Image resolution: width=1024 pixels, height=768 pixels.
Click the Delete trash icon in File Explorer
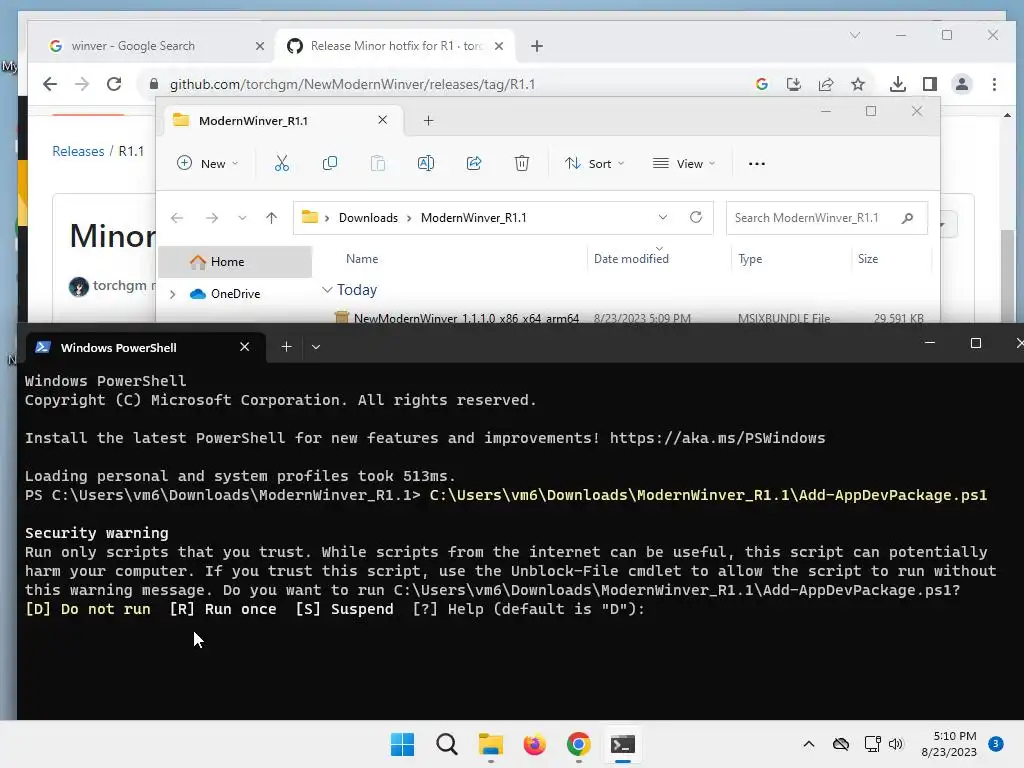click(522, 163)
